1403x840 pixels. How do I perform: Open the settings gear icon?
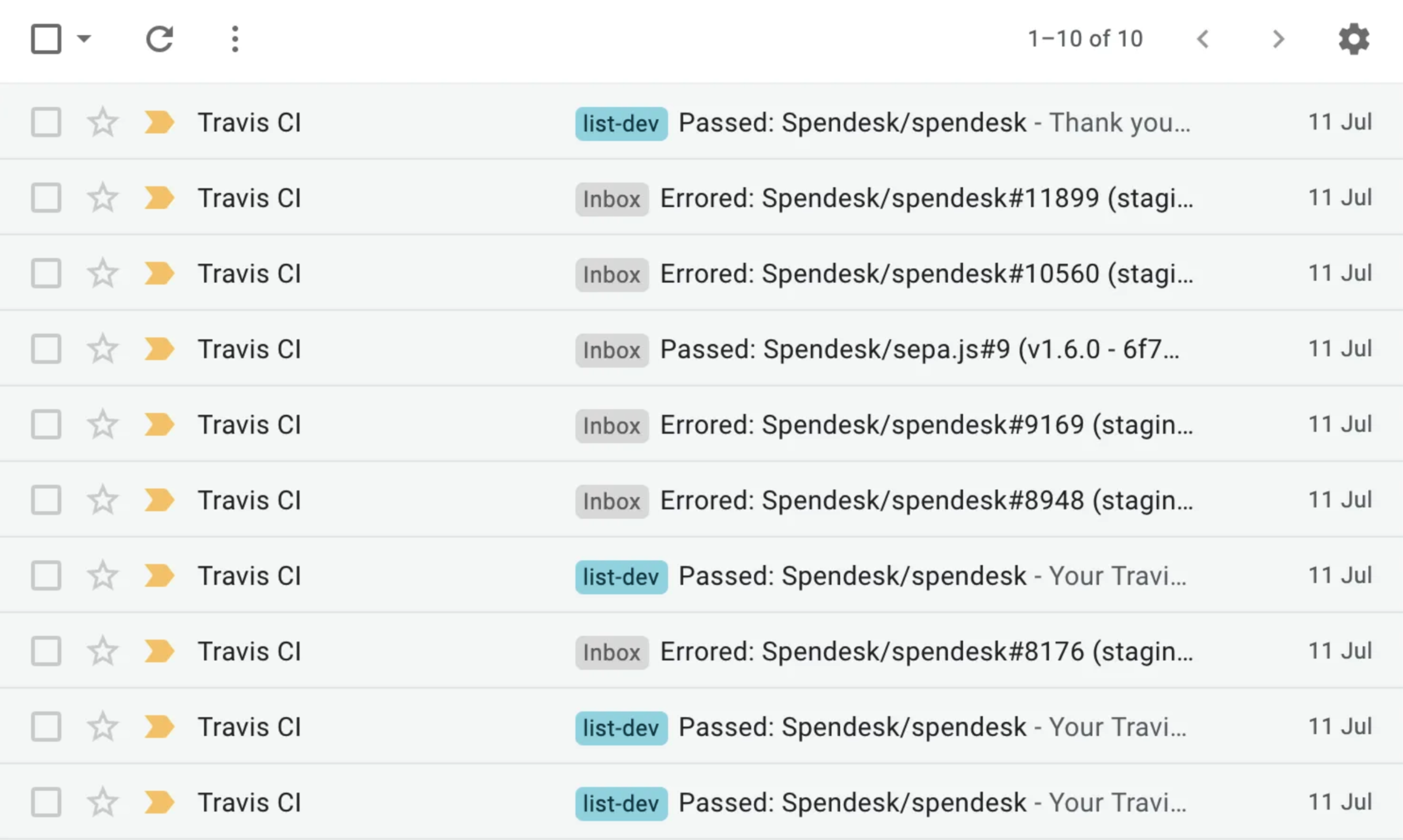(x=1354, y=39)
